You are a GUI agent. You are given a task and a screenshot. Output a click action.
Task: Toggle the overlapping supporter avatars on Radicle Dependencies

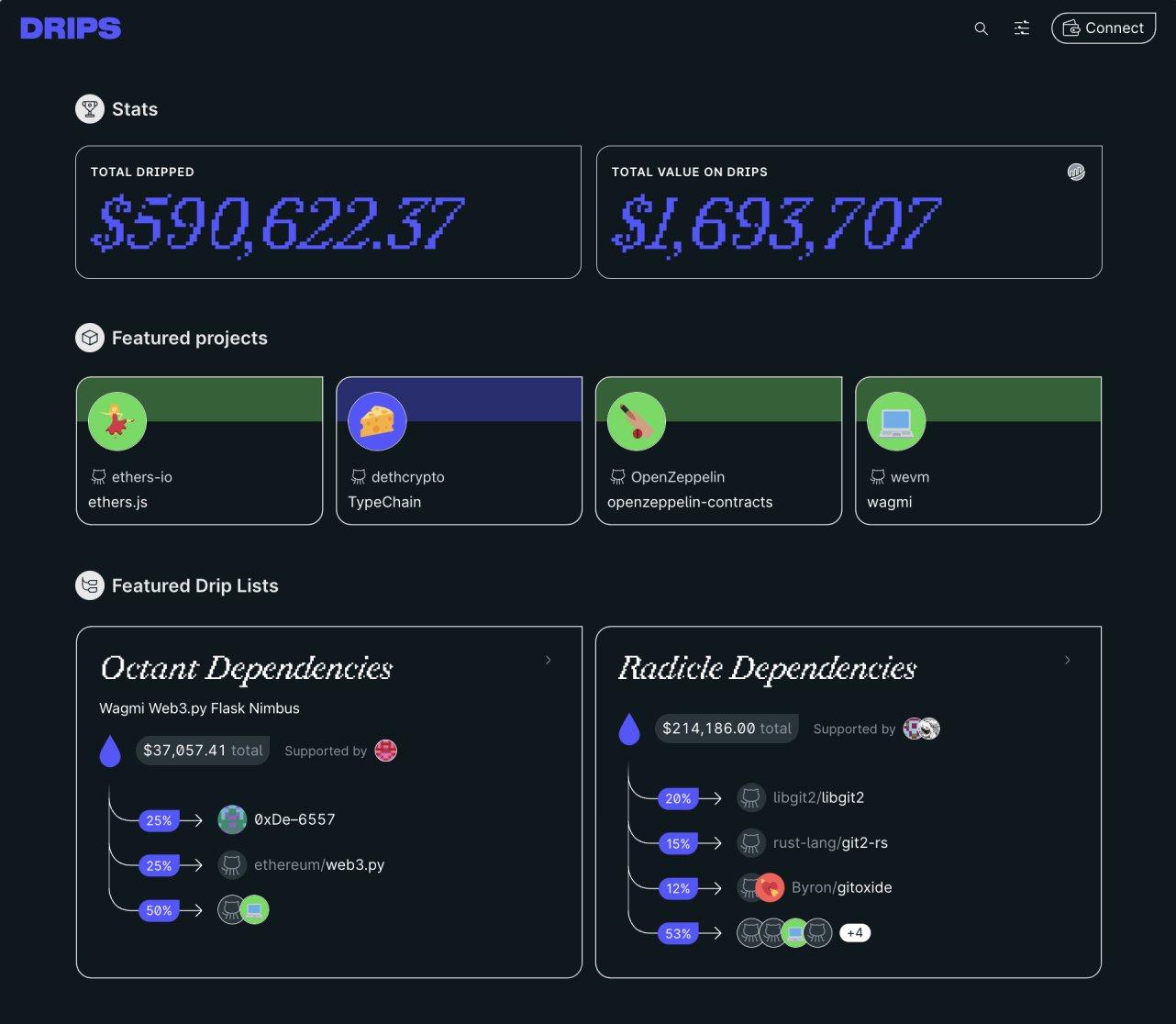(x=921, y=728)
